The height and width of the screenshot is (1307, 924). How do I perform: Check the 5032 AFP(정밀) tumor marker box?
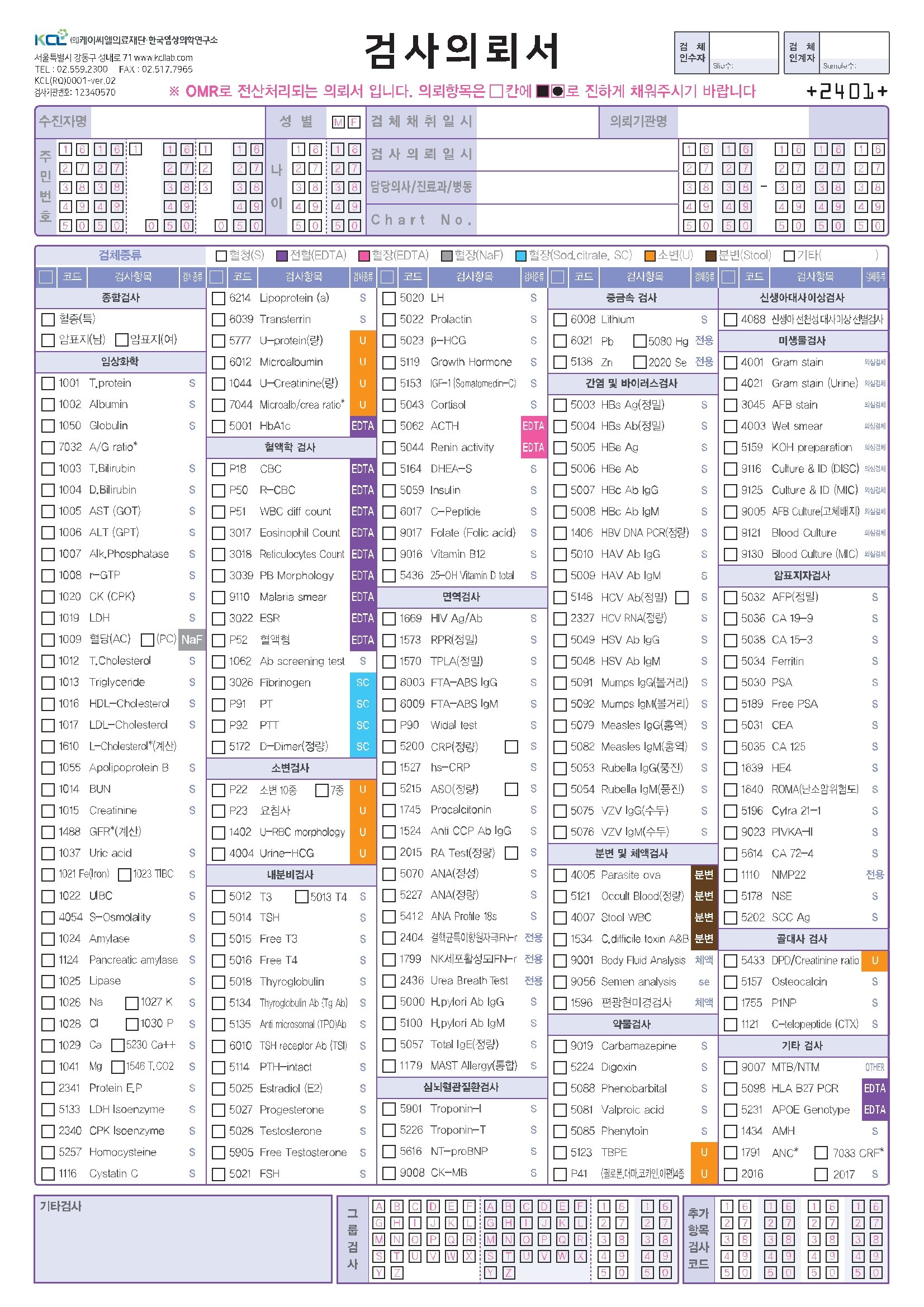tap(731, 597)
